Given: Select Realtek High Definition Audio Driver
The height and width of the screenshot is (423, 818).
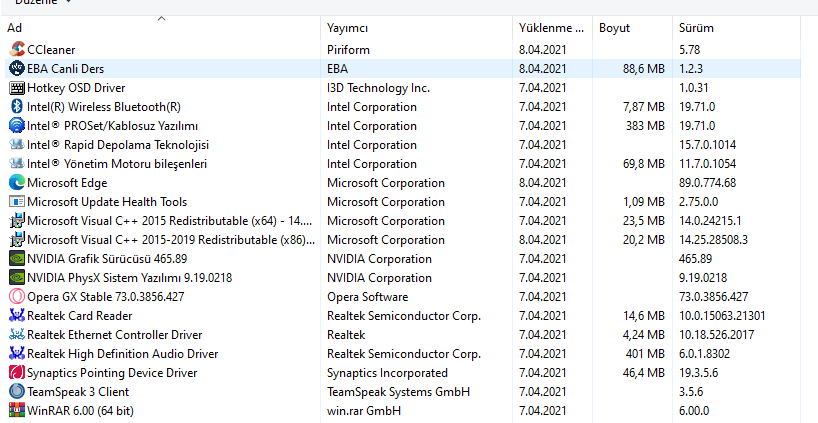Looking at the screenshot, I should [x=122, y=354].
